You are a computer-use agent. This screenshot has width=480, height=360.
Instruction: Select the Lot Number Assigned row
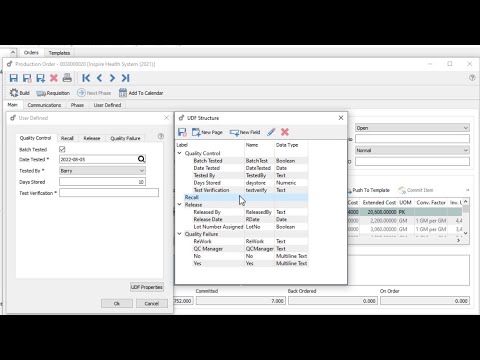pyautogui.click(x=250, y=227)
